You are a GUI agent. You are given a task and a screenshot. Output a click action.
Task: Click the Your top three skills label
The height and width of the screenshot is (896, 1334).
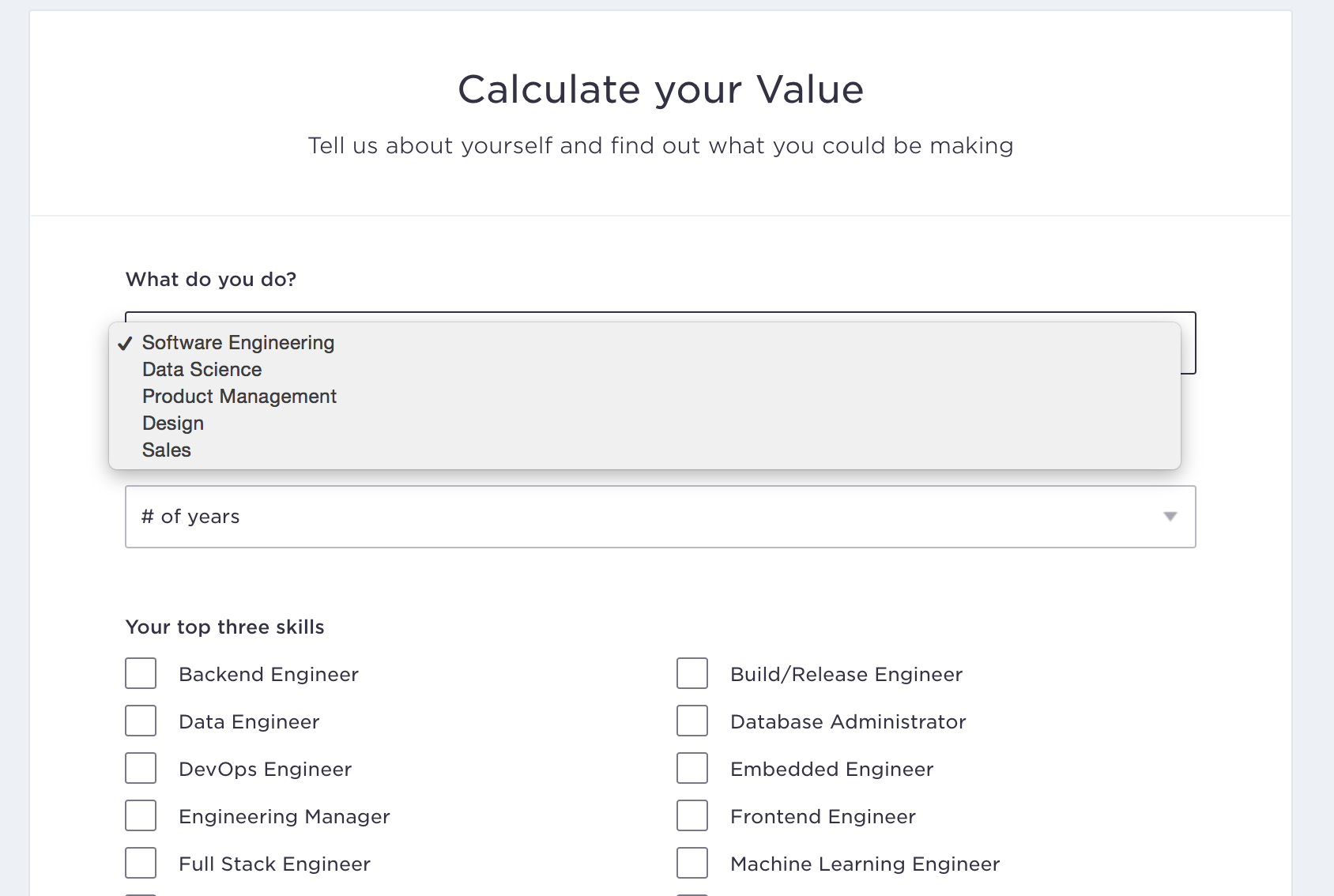pyautogui.click(x=224, y=627)
